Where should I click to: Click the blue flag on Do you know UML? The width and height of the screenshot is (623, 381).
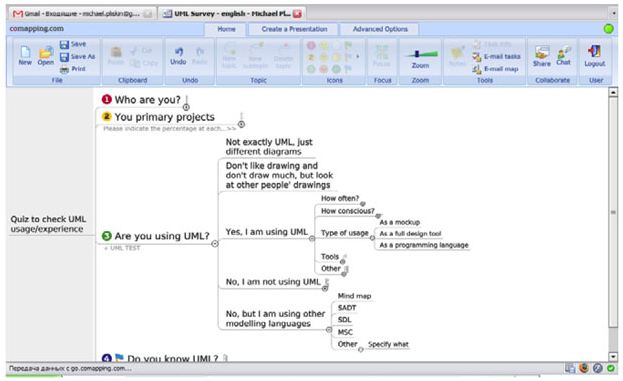coord(119,358)
